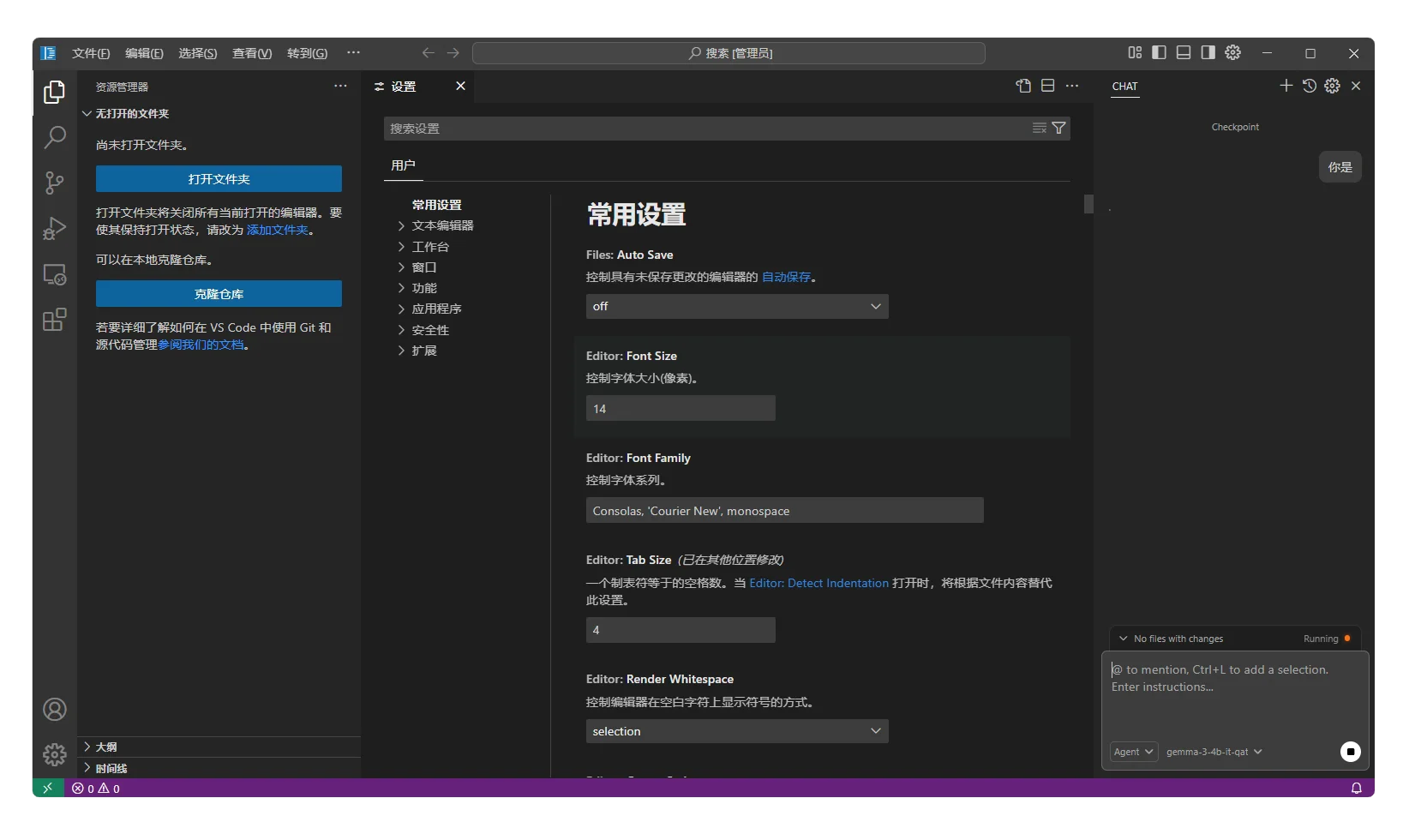This screenshot has width=1409, height=840.
Task: Collapse the 无打开的文件夹 section
Action: point(219,113)
